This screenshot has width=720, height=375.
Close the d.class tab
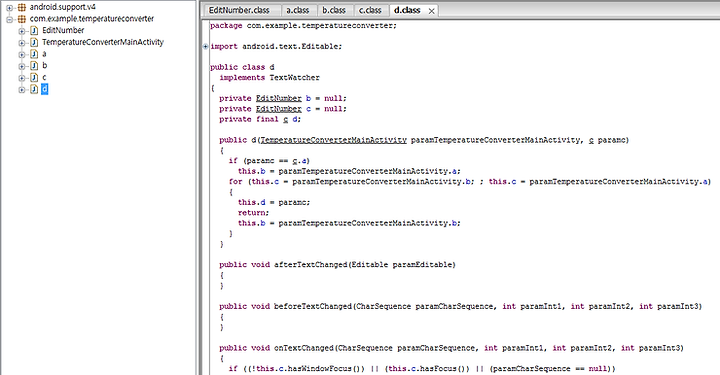[431, 11]
